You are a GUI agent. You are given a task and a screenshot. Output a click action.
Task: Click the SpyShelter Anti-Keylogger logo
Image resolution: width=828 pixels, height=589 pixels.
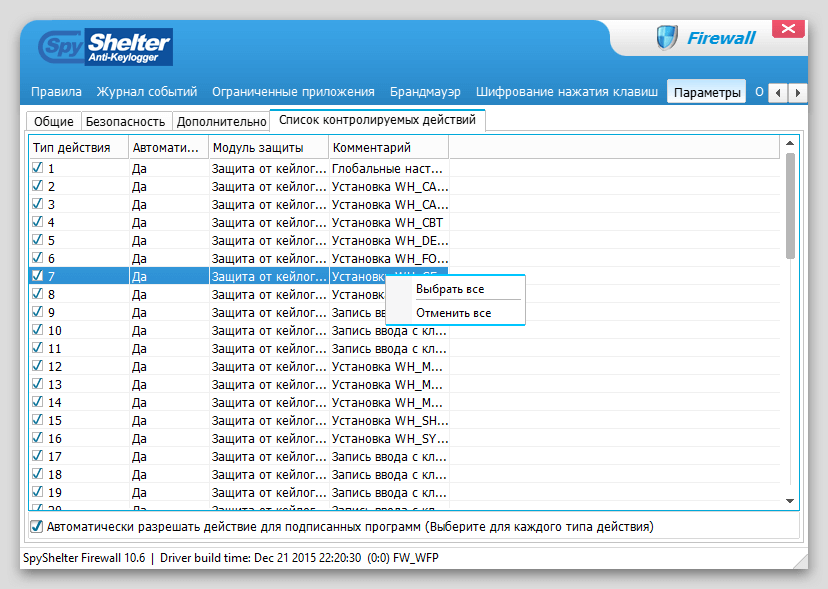pyautogui.click(x=106, y=48)
